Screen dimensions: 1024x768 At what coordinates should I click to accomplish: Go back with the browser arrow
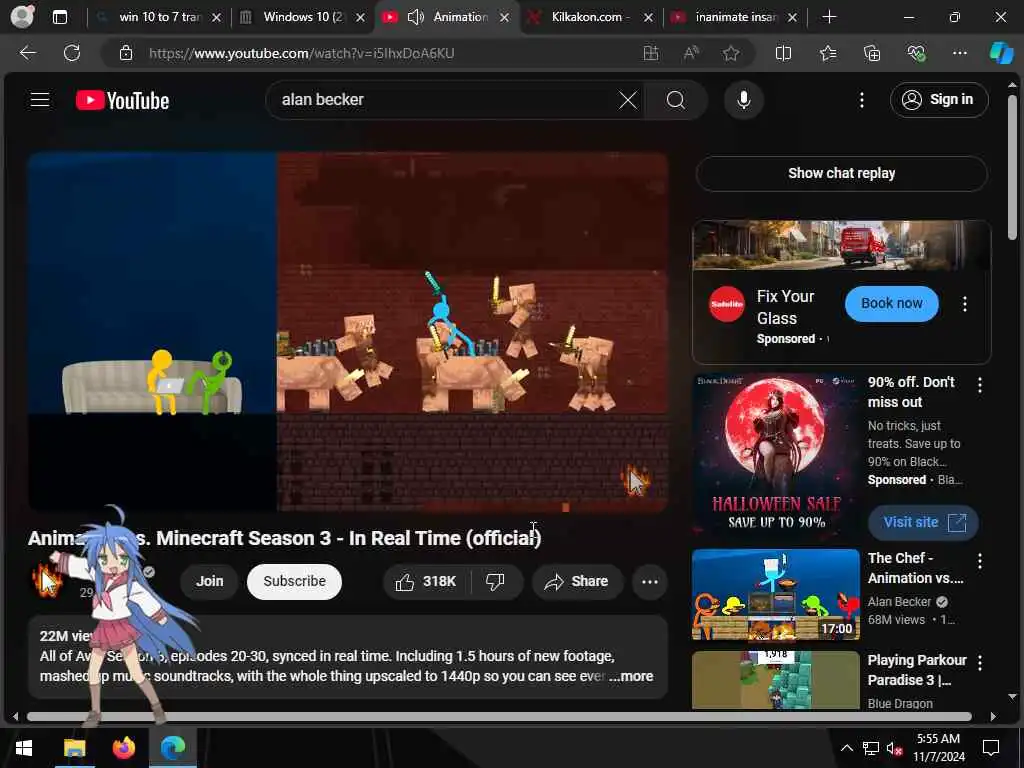click(27, 53)
